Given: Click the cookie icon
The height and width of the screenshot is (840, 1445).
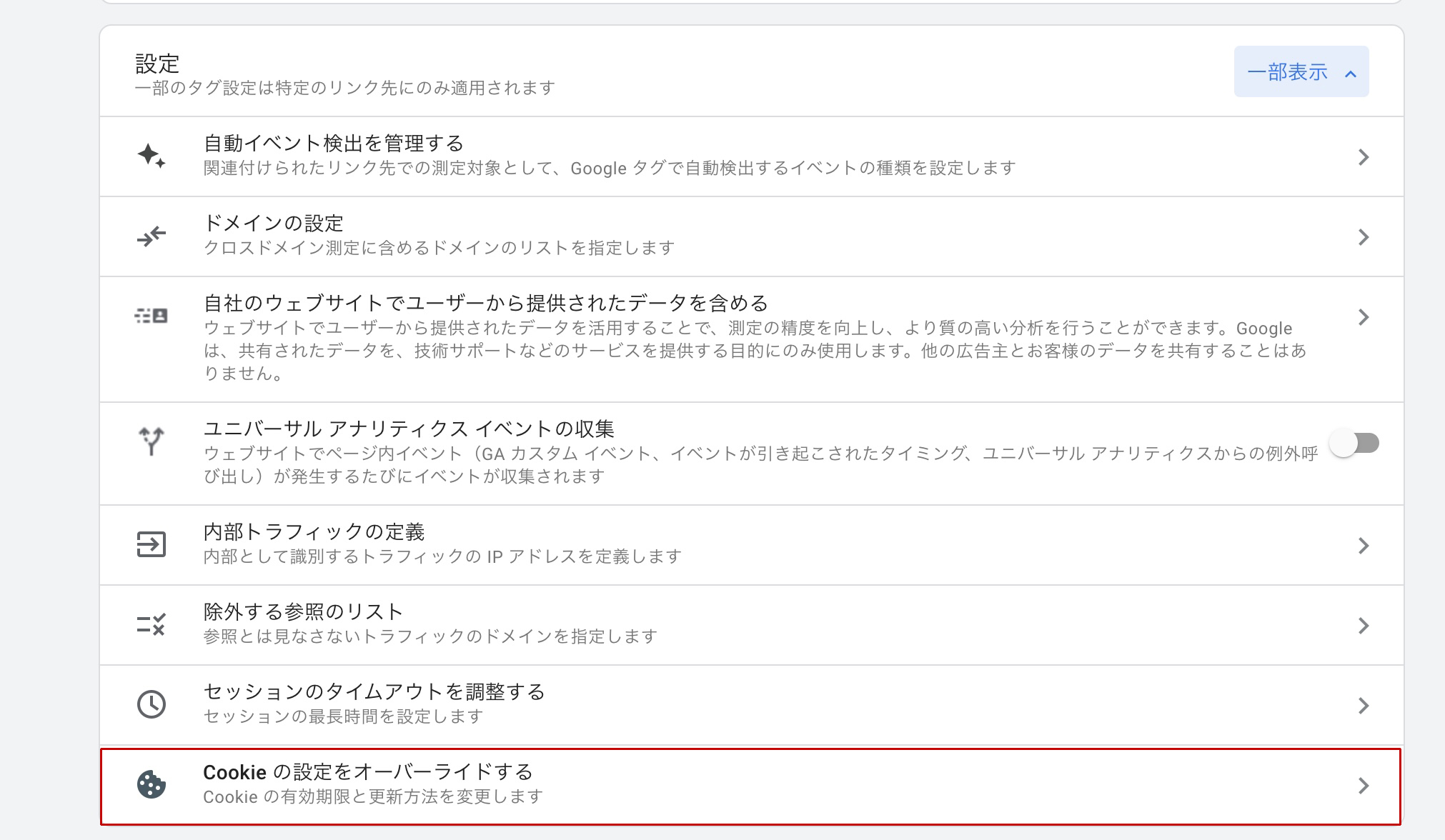Looking at the screenshot, I should (x=152, y=784).
